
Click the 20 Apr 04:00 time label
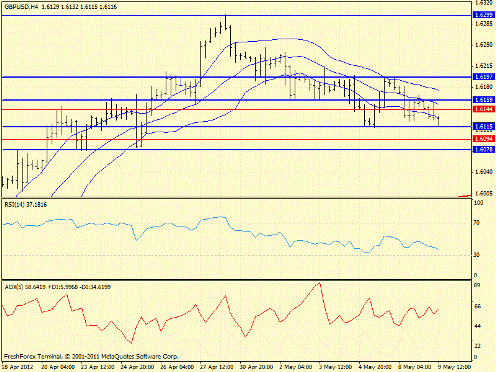(x=58, y=367)
